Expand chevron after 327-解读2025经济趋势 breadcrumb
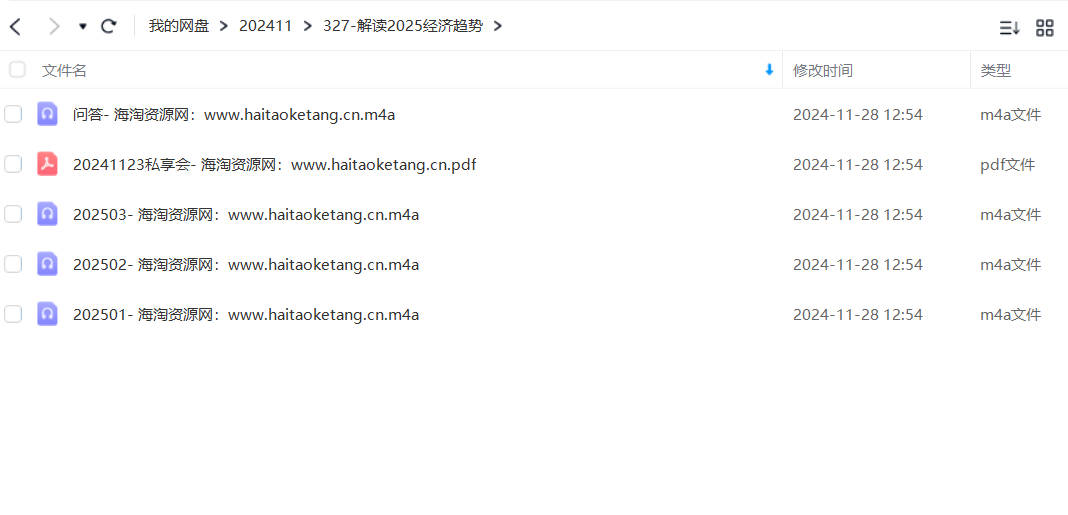The width and height of the screenshot is (1068, 515). click(498, 27)
